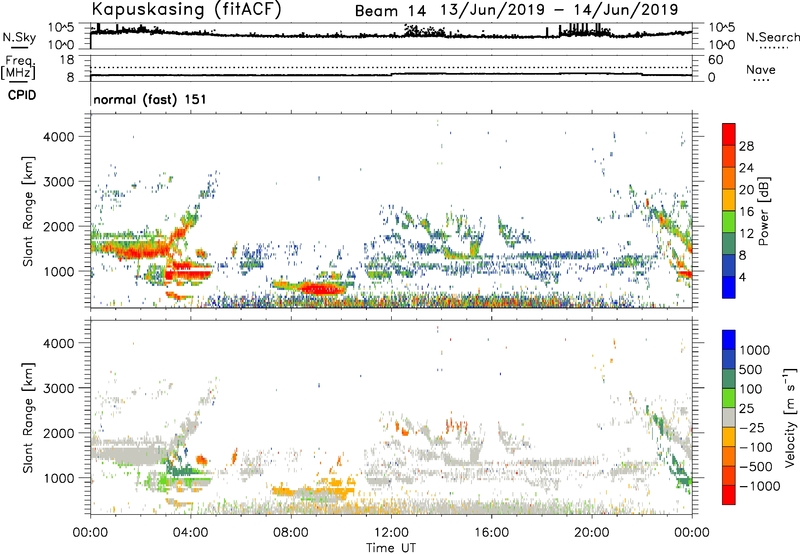Viewport: 800px width, 554px height.
Task: Click the 'Beam 14' label
Action: click(x=390, y=11)
